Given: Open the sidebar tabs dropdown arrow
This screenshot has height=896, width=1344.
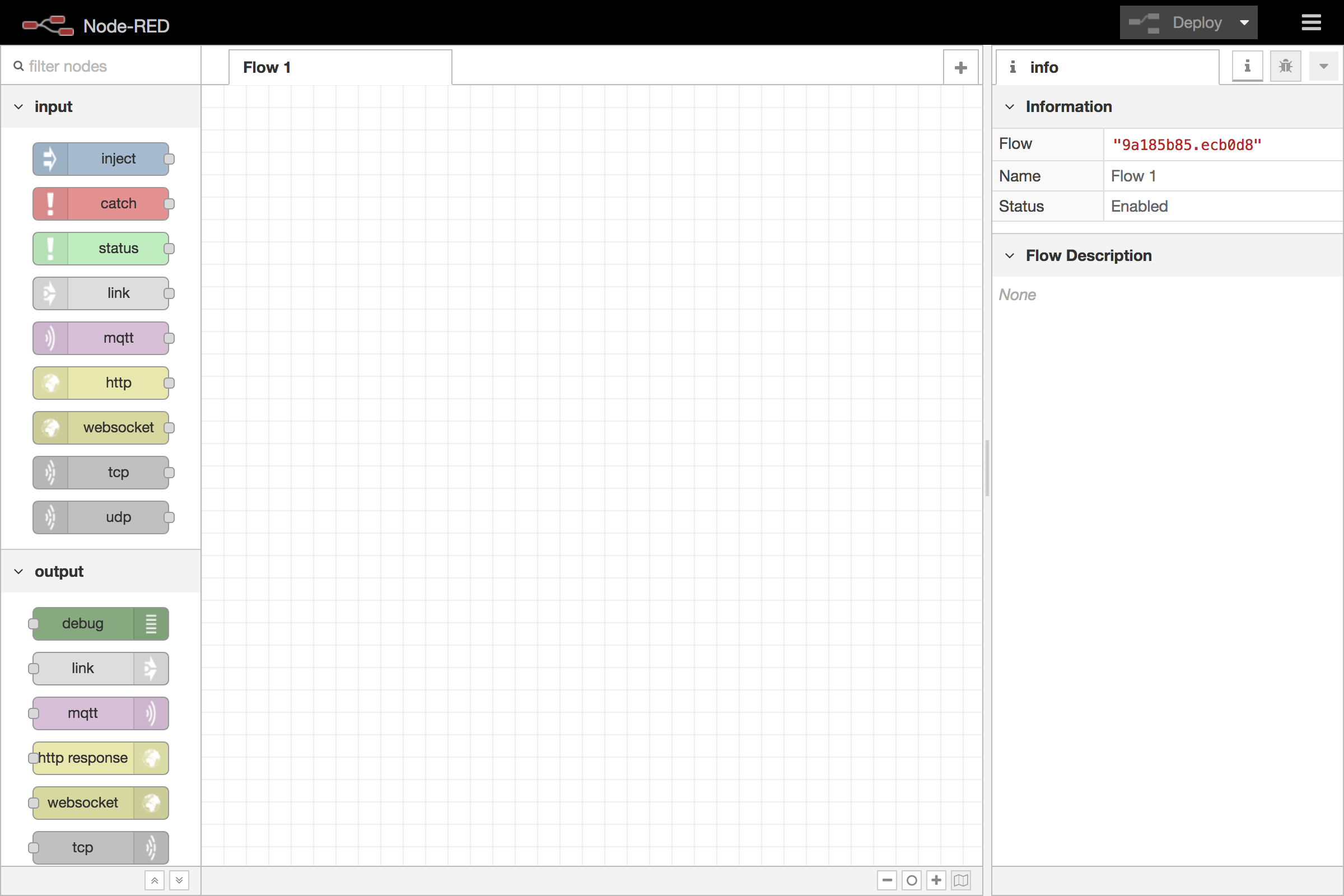Looking at the screenshot, I should coord(1323,66).
